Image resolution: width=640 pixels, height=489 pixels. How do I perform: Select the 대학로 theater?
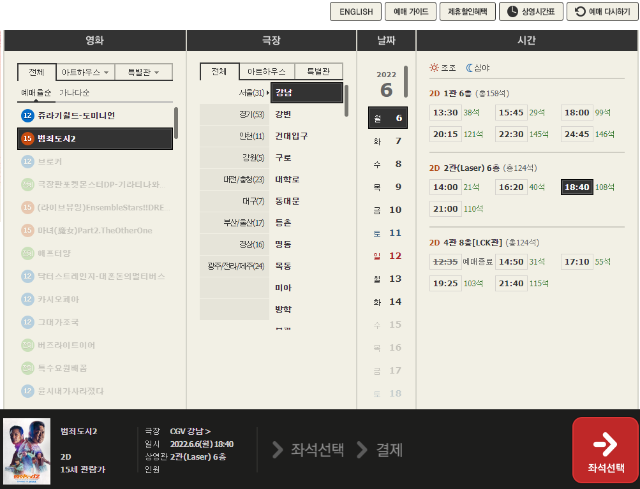point(307,179)
